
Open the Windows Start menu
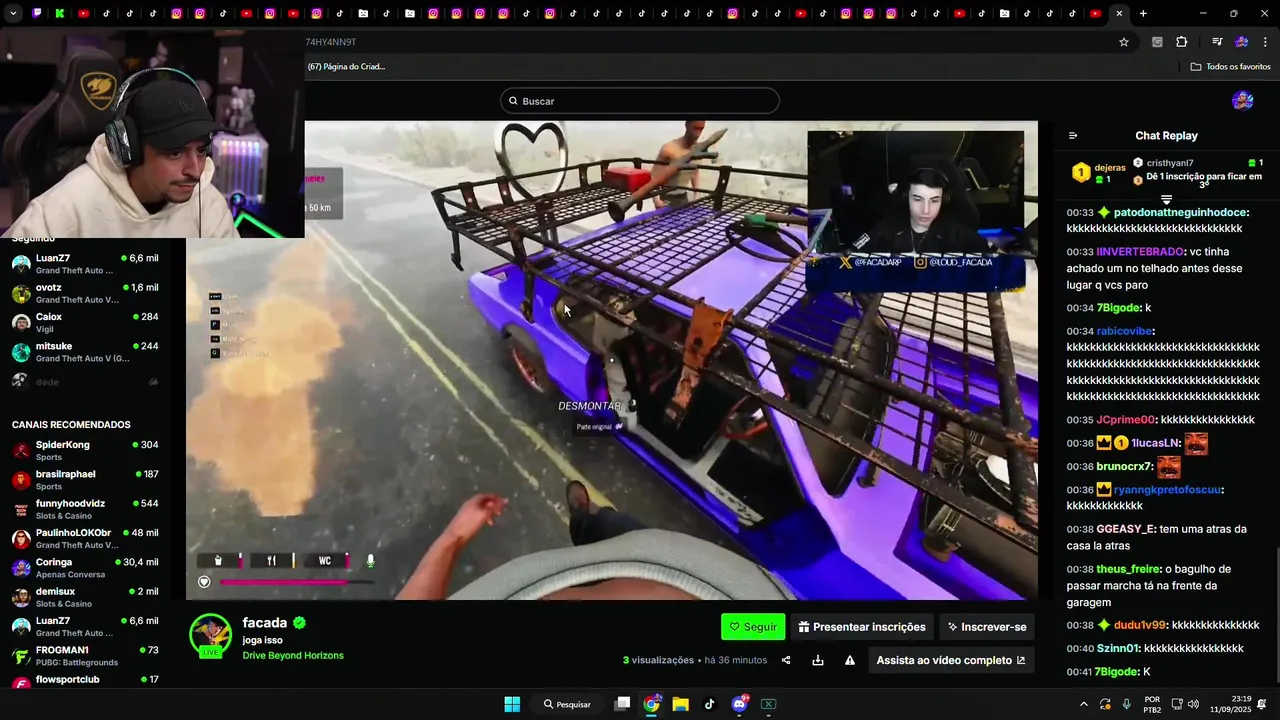(512, 704)
